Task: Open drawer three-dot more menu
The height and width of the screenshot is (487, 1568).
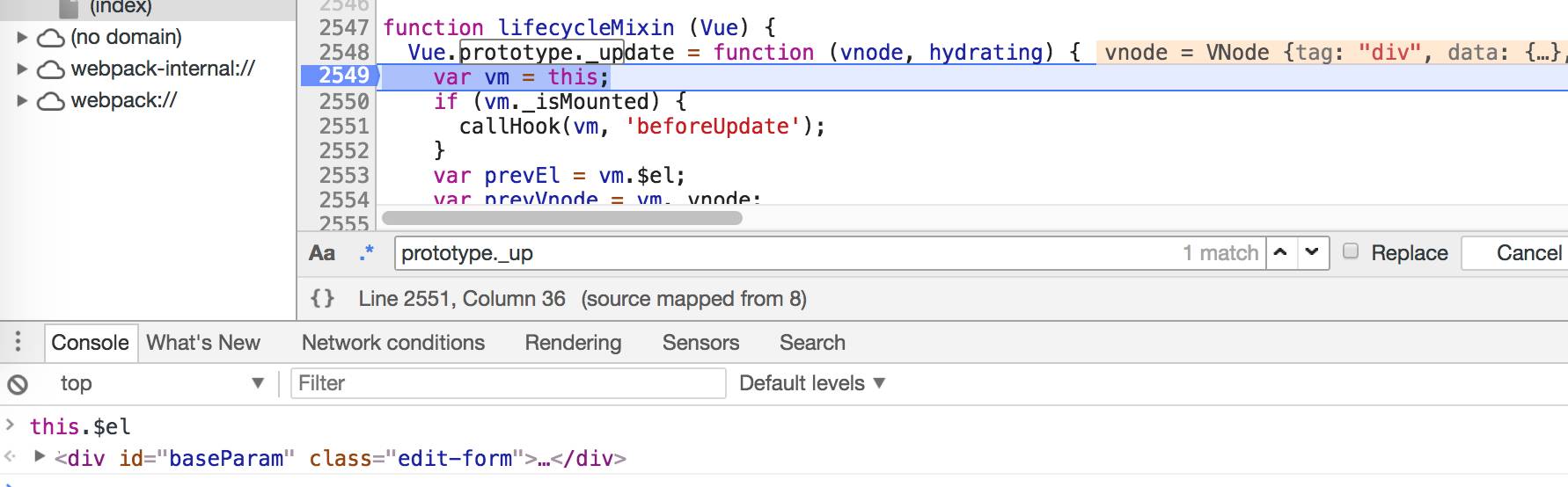Action: 18,342
